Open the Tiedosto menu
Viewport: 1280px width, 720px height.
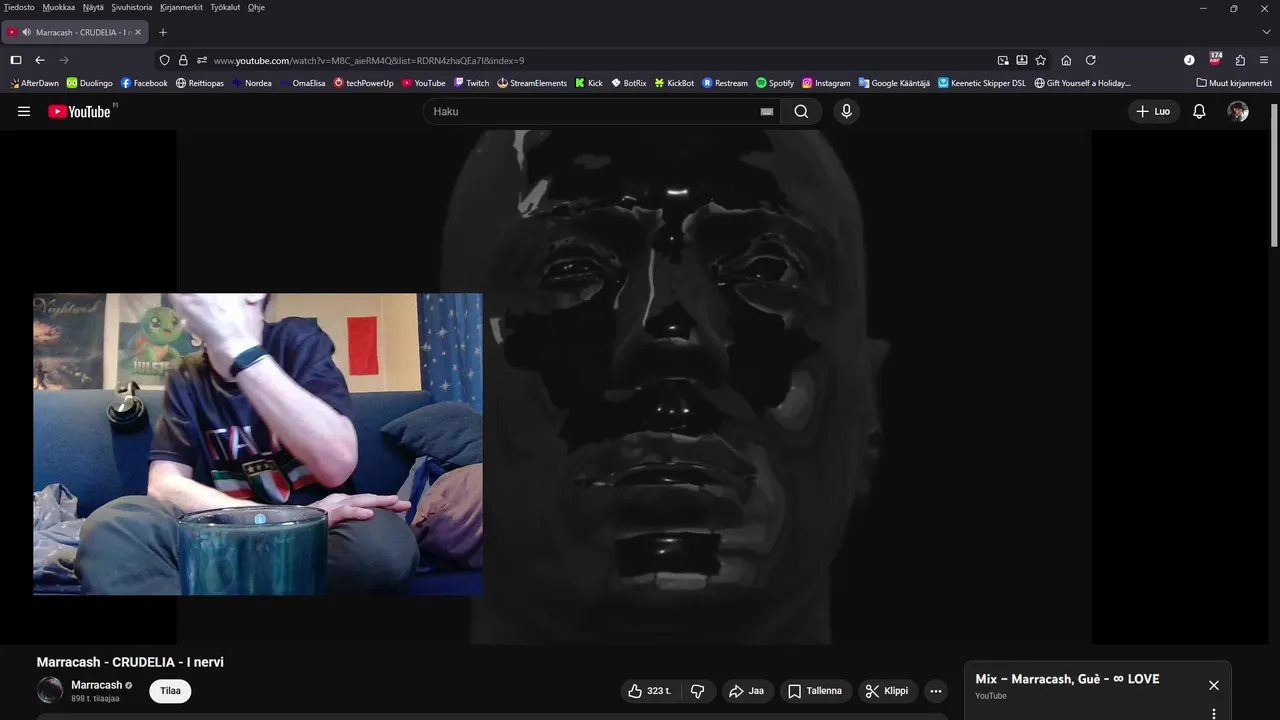click(x=19, y=7)
